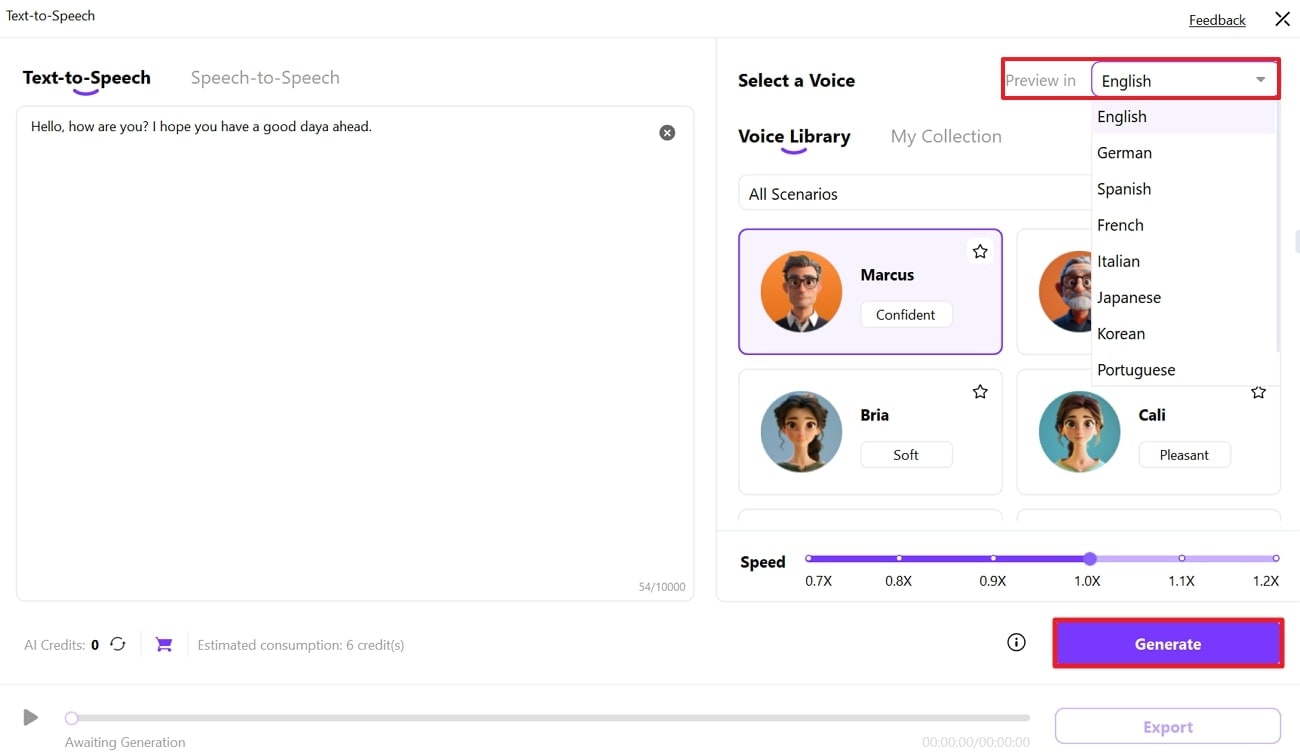The width and height of the screenshot is (1300, 753).
Task: Add Cali voice to favorites
Action: [x=1258, y=393]
